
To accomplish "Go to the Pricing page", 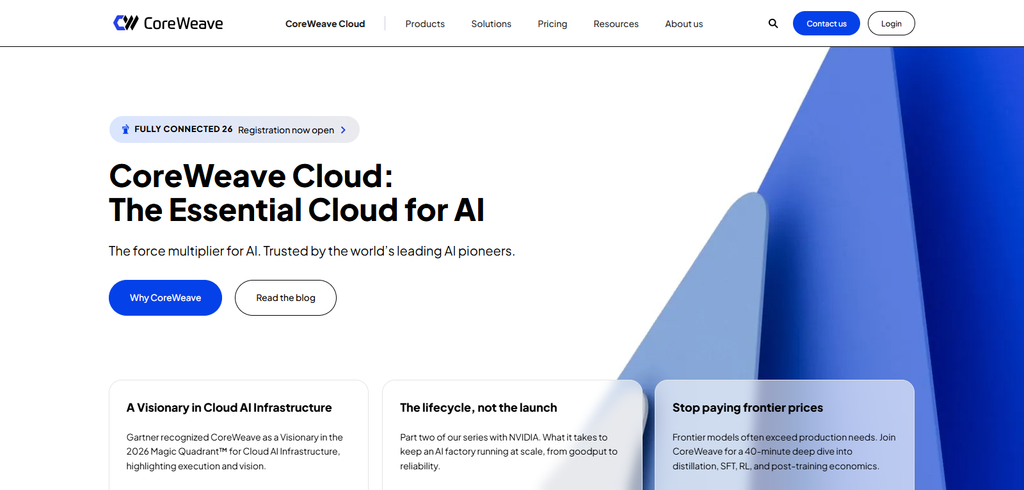I will click(552, 24).
